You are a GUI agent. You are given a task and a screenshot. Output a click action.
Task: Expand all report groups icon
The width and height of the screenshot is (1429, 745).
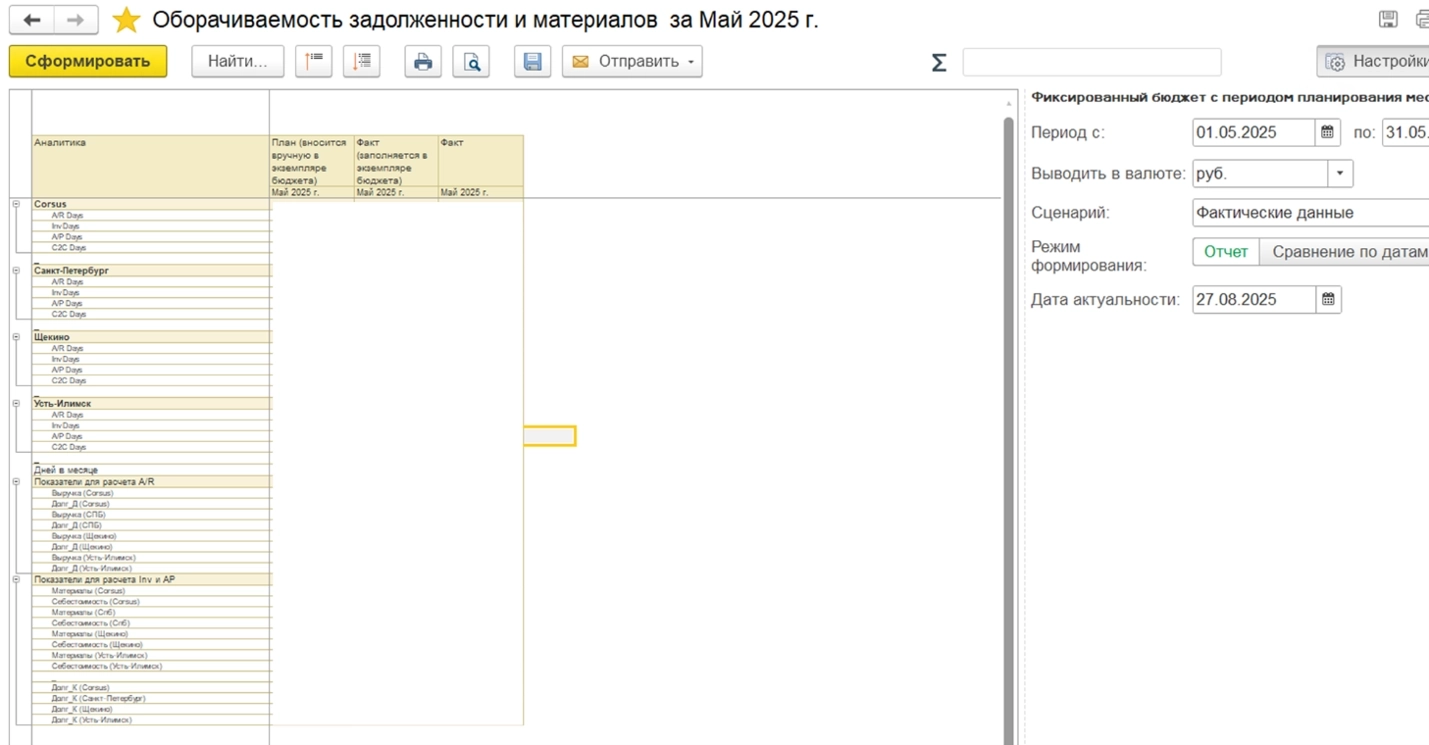(x=362, y=61)
